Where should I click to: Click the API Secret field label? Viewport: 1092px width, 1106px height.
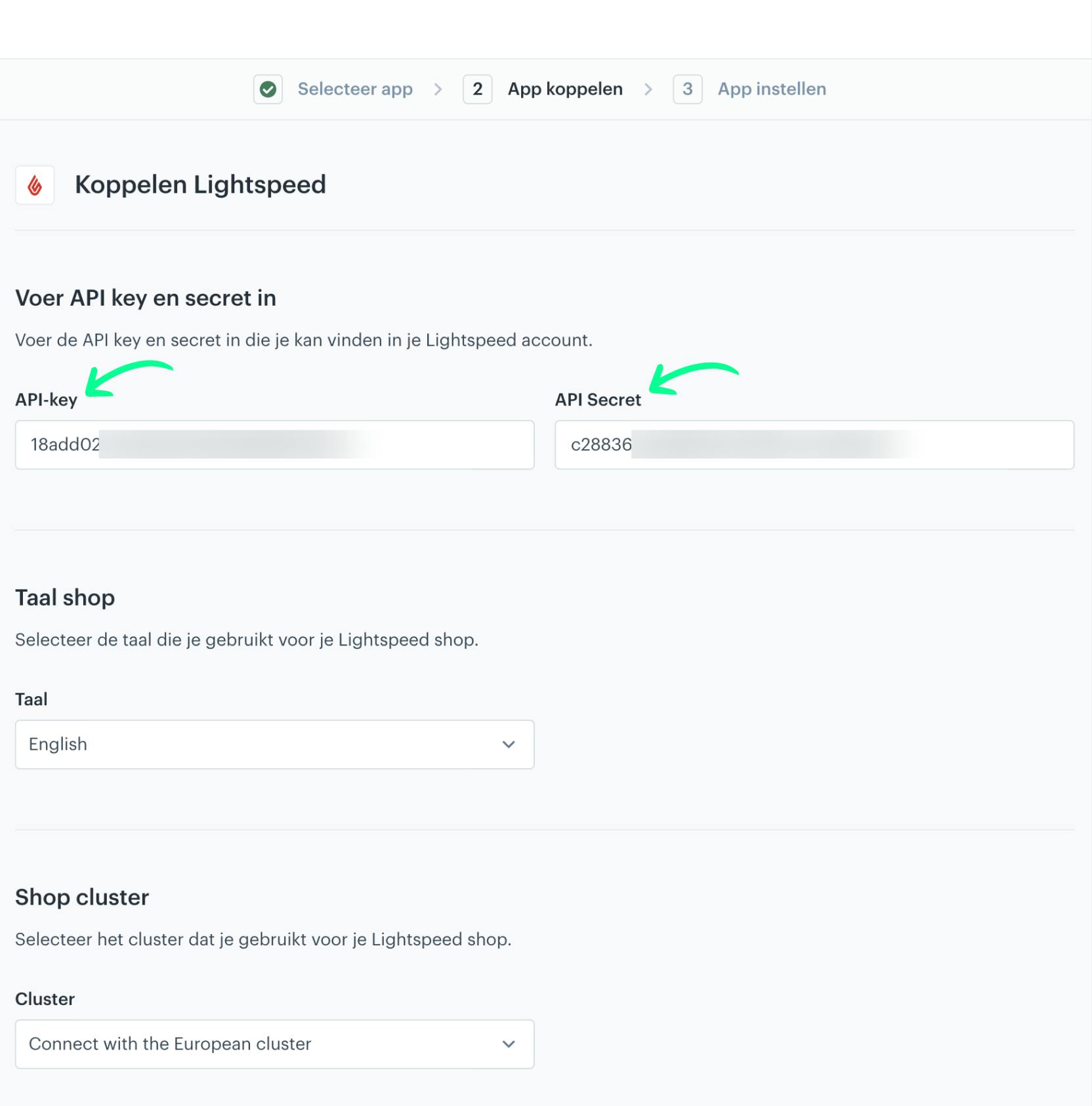pyautogui.click(x=598, y=400)
